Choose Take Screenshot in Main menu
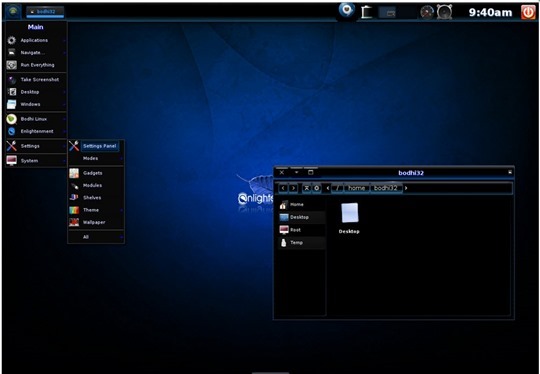Screen dimensions: 540x374 [x=36, y=80]
